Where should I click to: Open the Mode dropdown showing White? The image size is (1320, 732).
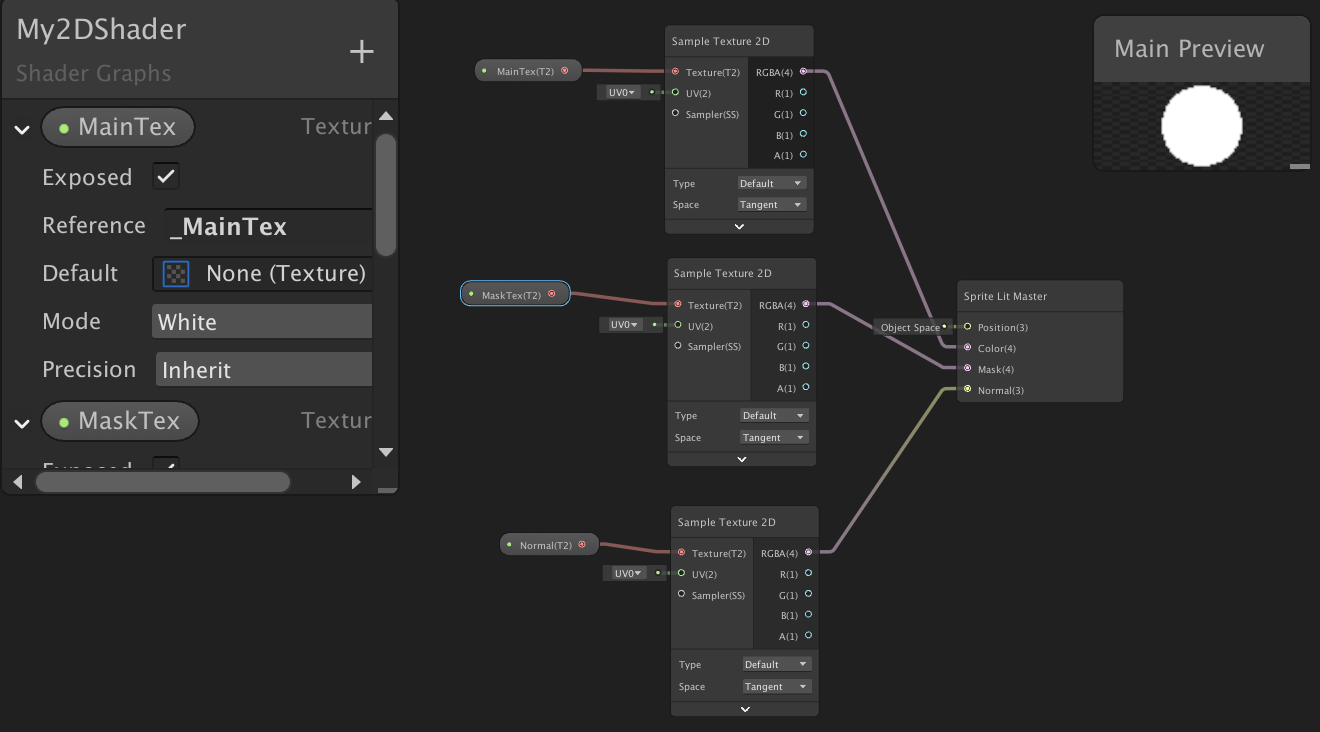263,321
